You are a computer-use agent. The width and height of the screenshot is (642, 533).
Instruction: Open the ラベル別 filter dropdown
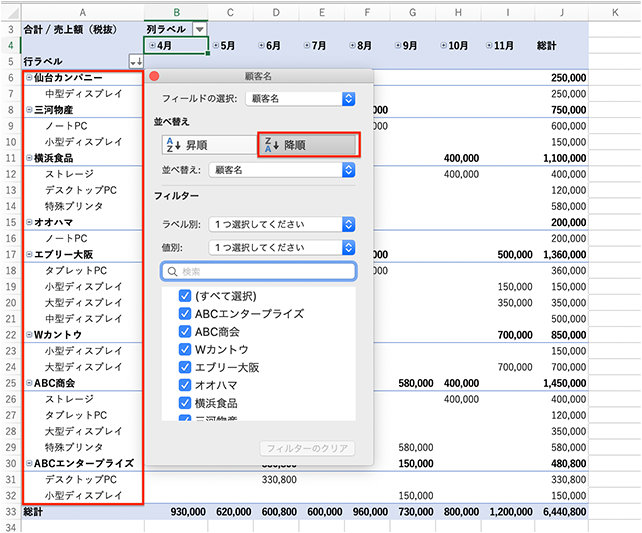point(282,224)
